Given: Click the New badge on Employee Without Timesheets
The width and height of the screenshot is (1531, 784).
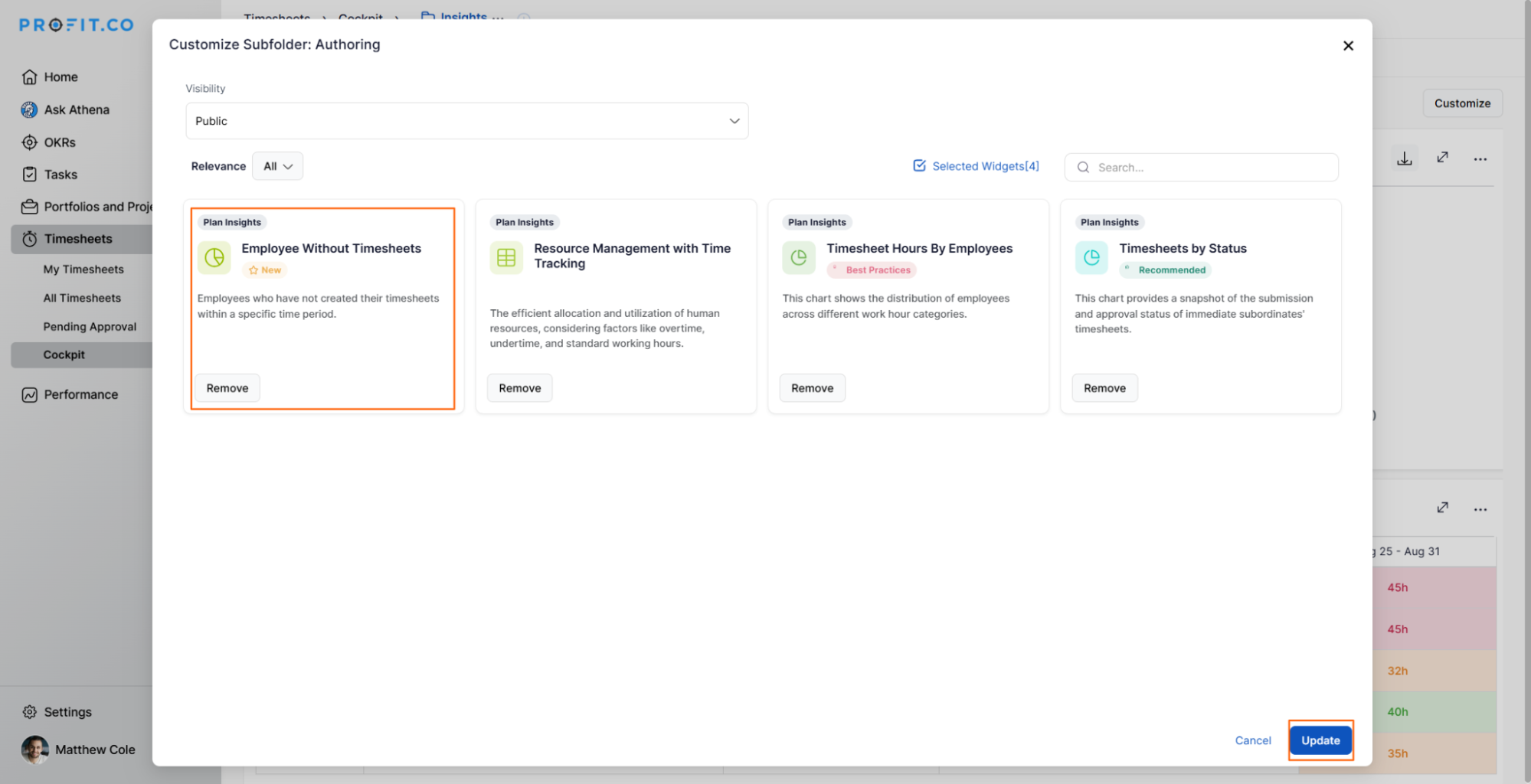Looking at the screenshot, I should coord(265,270).
